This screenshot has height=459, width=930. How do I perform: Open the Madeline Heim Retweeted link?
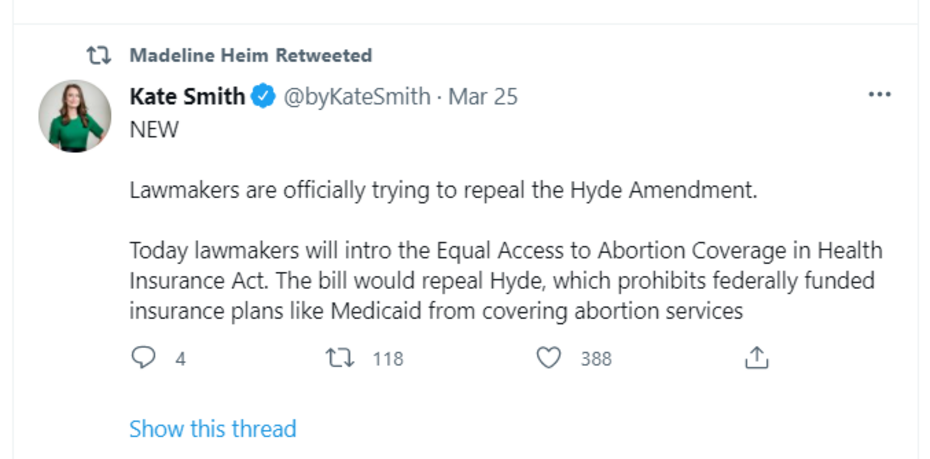(250, 55)
